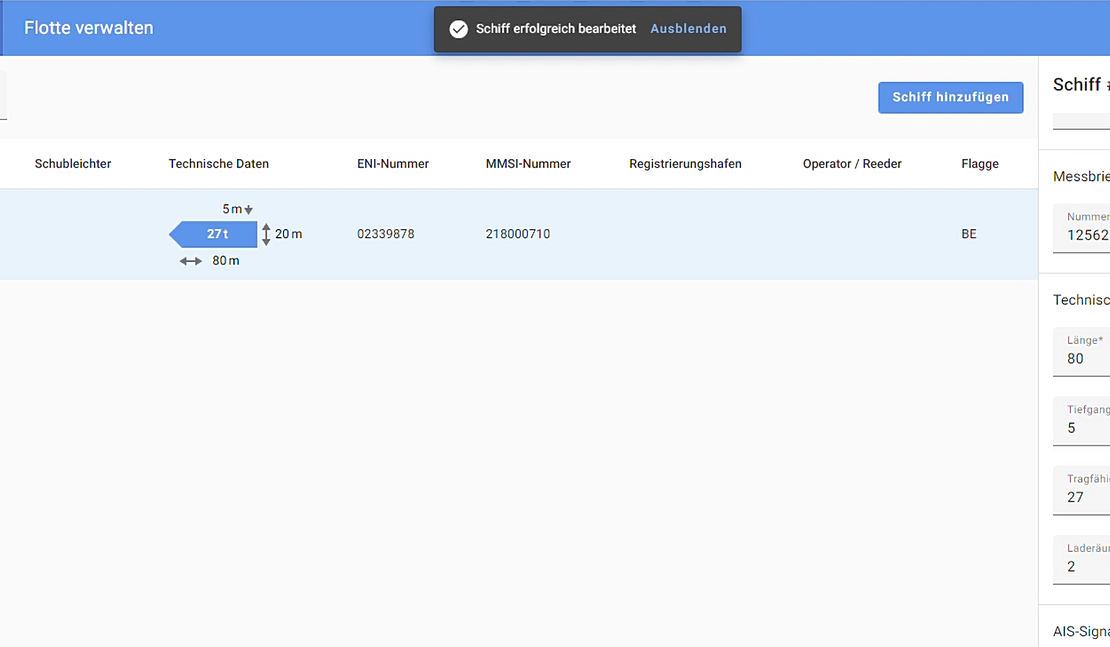Select ENI number 02339878 cell
The height and width of the screenshot is (647, 1110).
386,234
